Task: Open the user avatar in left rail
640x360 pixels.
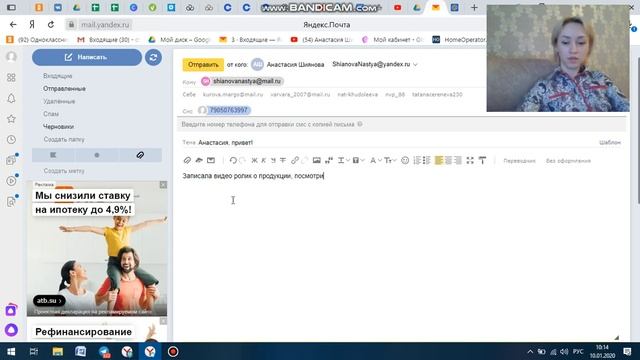Action: tap(11, 57)
